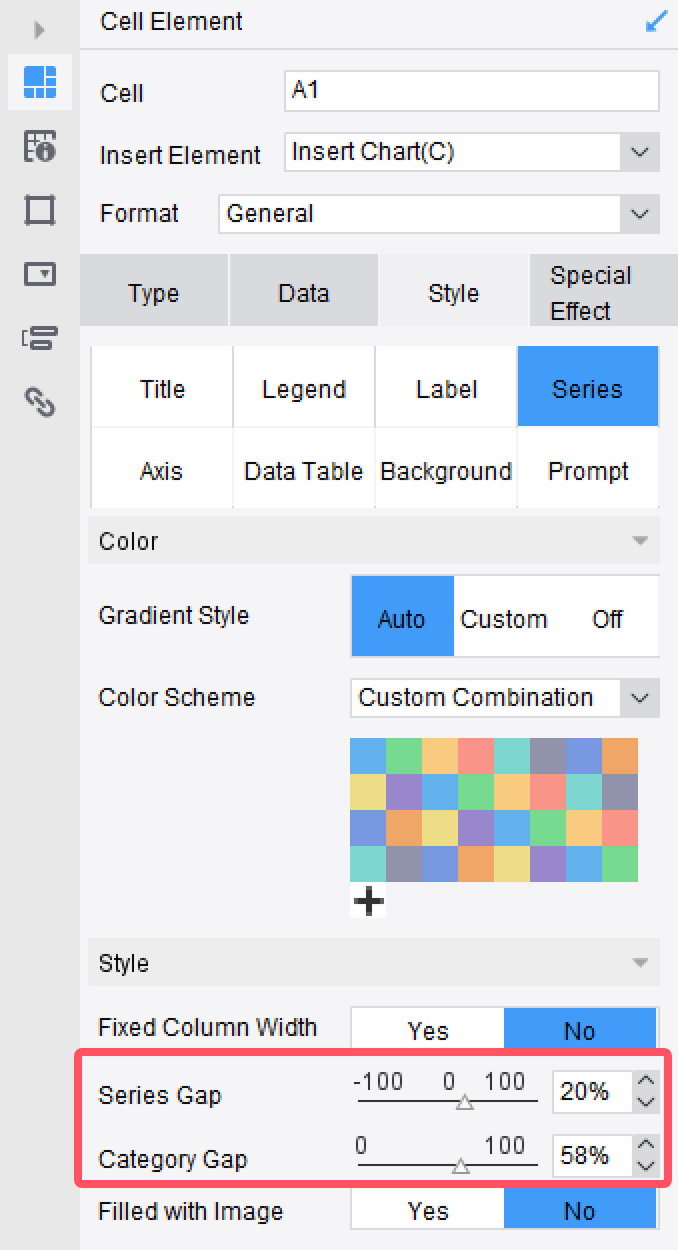Screen dimensions: 678x1250
Task: Open the floating element sidebar icon
Action: point(39,211)
